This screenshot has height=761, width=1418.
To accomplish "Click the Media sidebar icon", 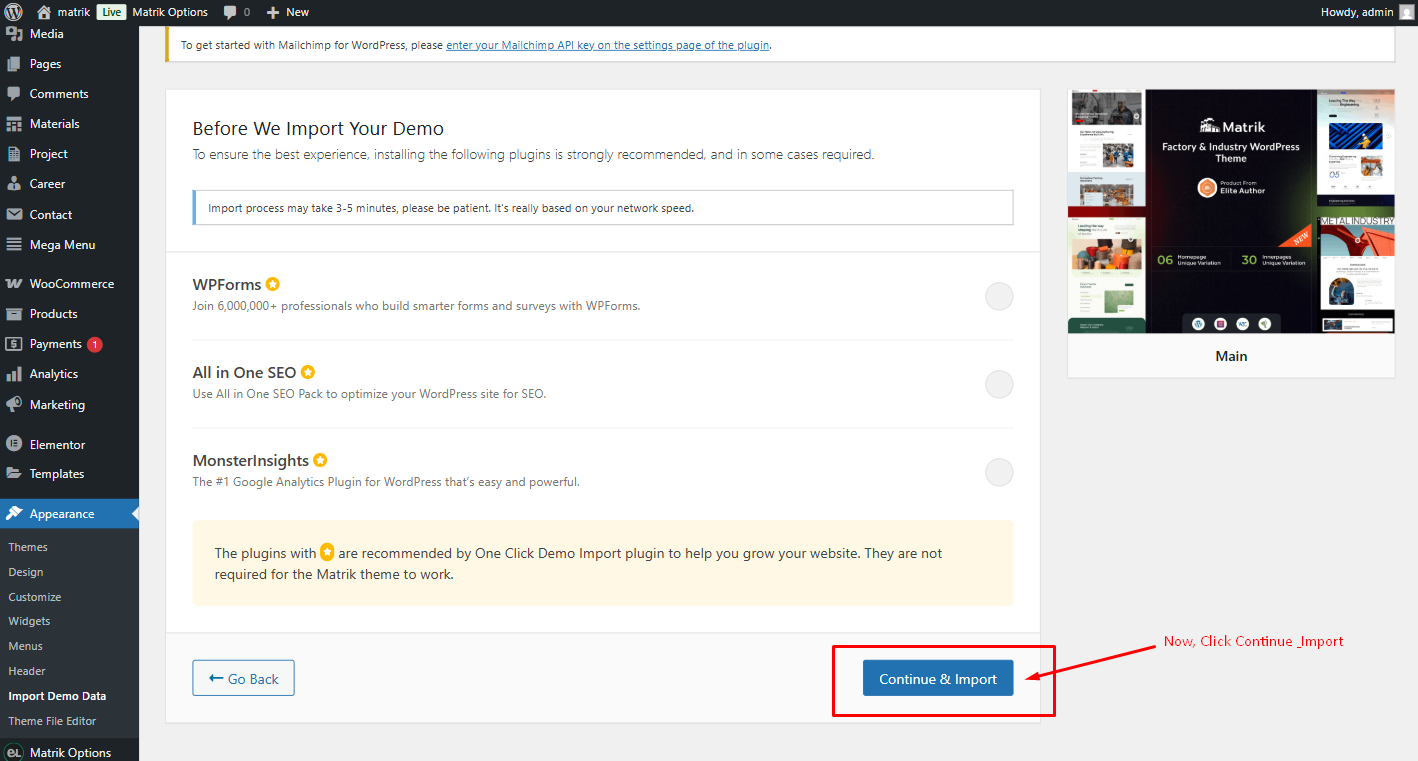I will point(14,33).
